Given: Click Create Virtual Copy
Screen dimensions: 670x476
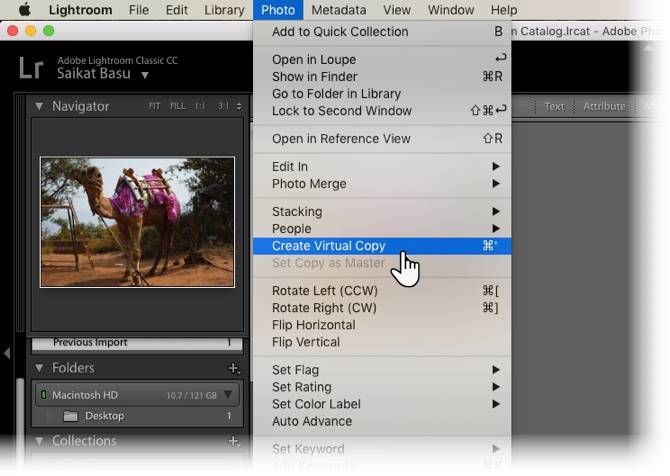Looking at the screenshot, I should [382, 246].
